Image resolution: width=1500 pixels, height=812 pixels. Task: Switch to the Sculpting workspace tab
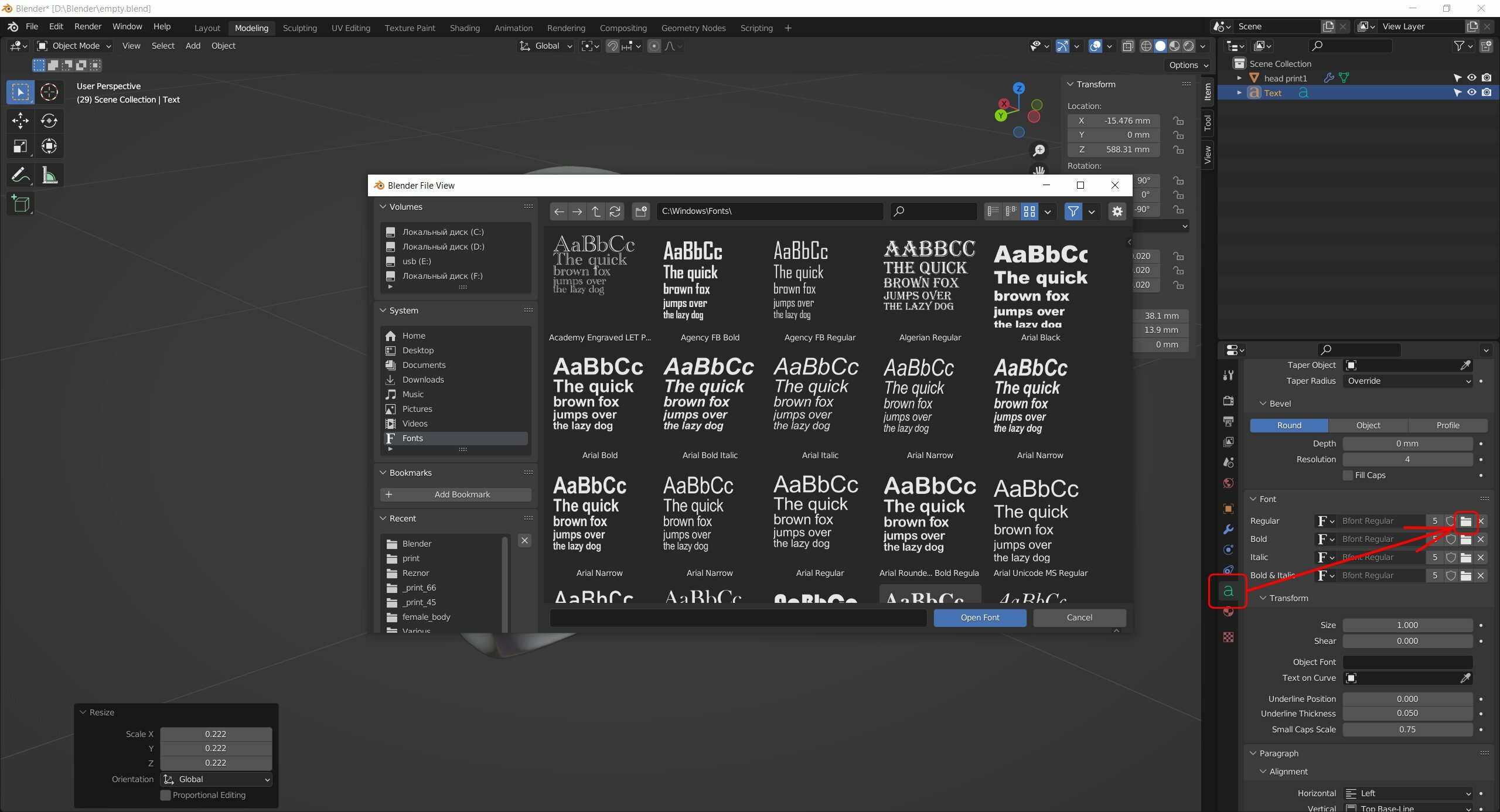click(299, 28)
